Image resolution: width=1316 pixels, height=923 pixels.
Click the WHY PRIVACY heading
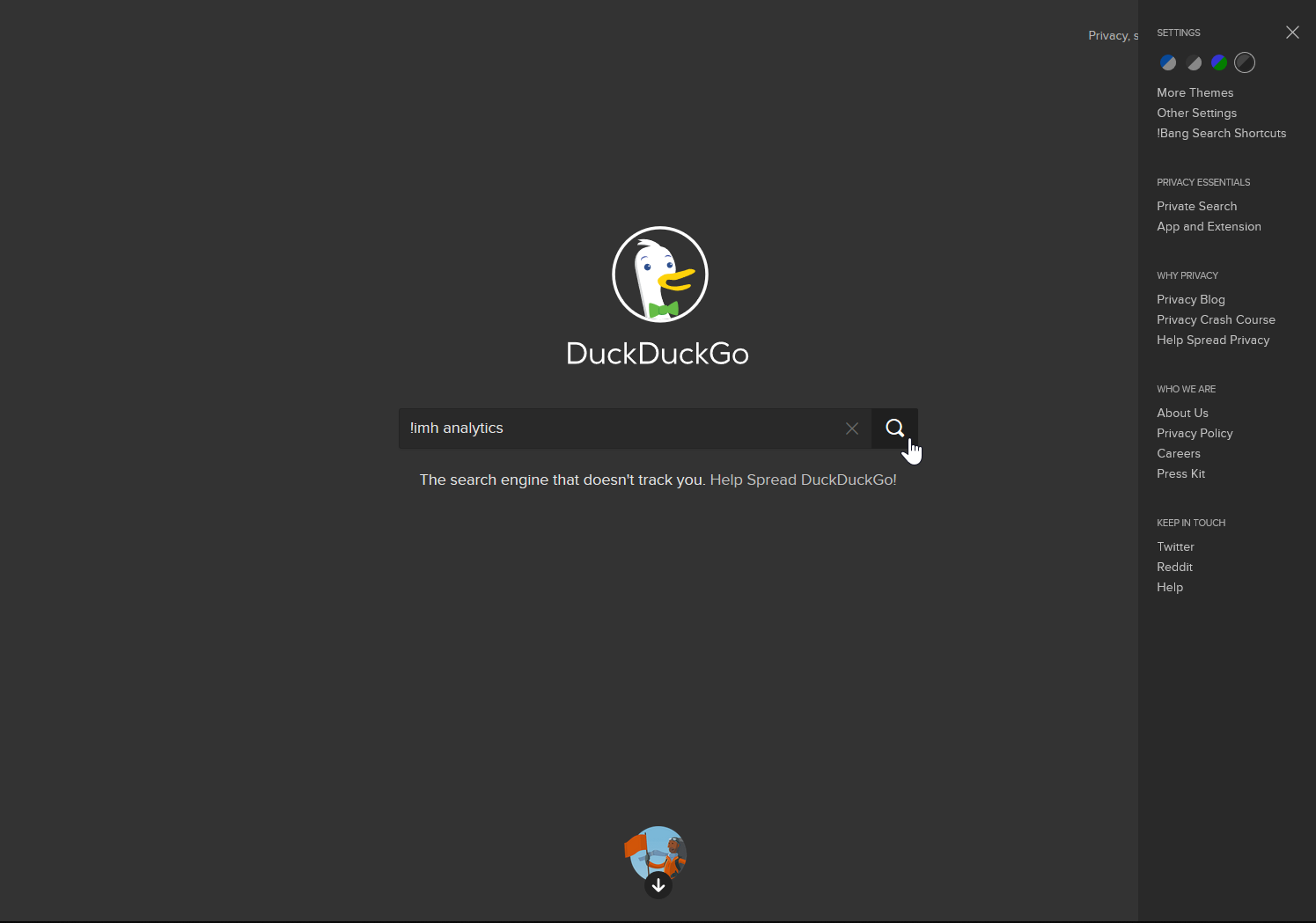1187,275
